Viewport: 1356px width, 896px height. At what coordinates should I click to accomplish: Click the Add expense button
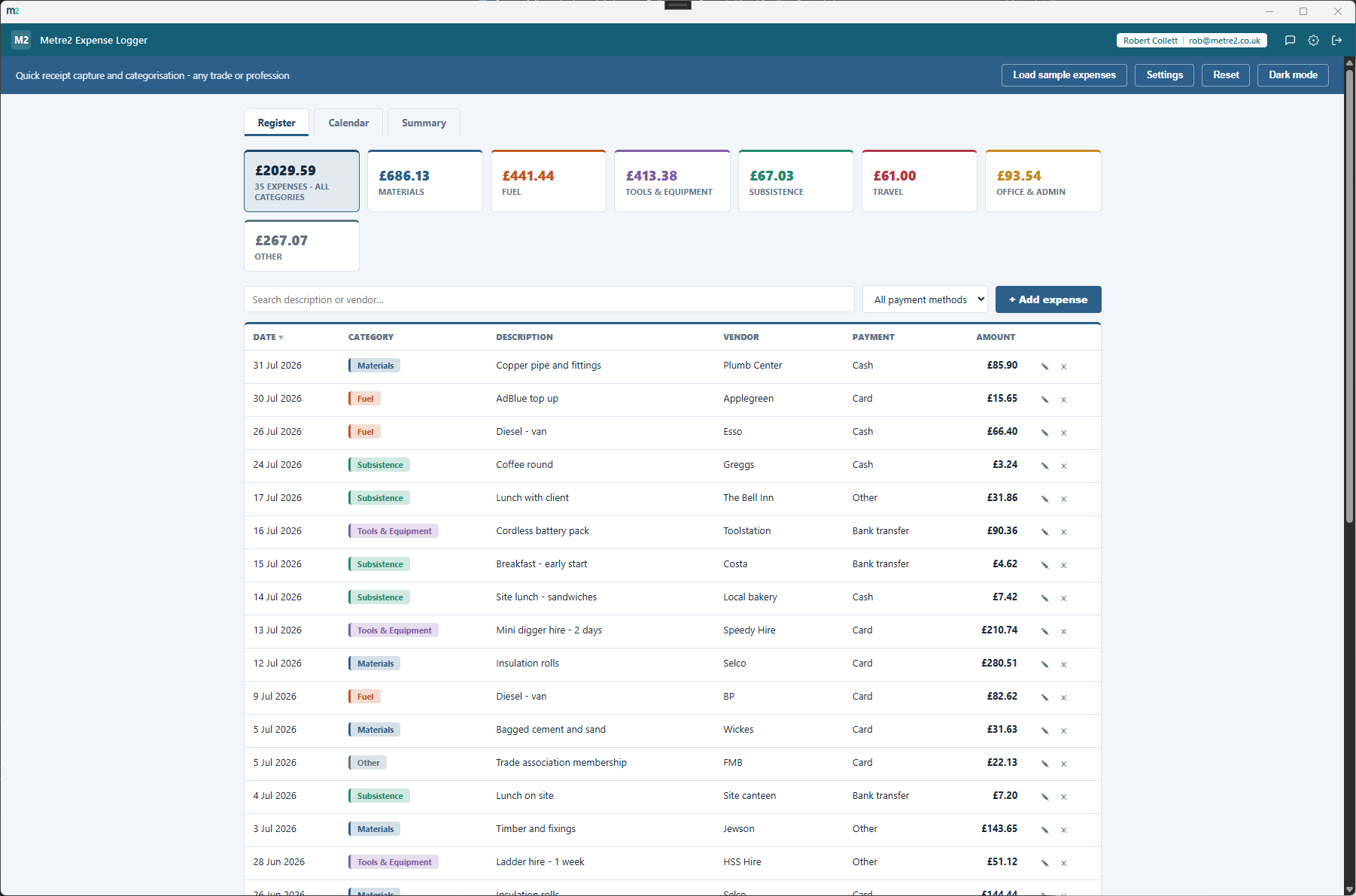pyautogui.click(x=1048, y=299)
